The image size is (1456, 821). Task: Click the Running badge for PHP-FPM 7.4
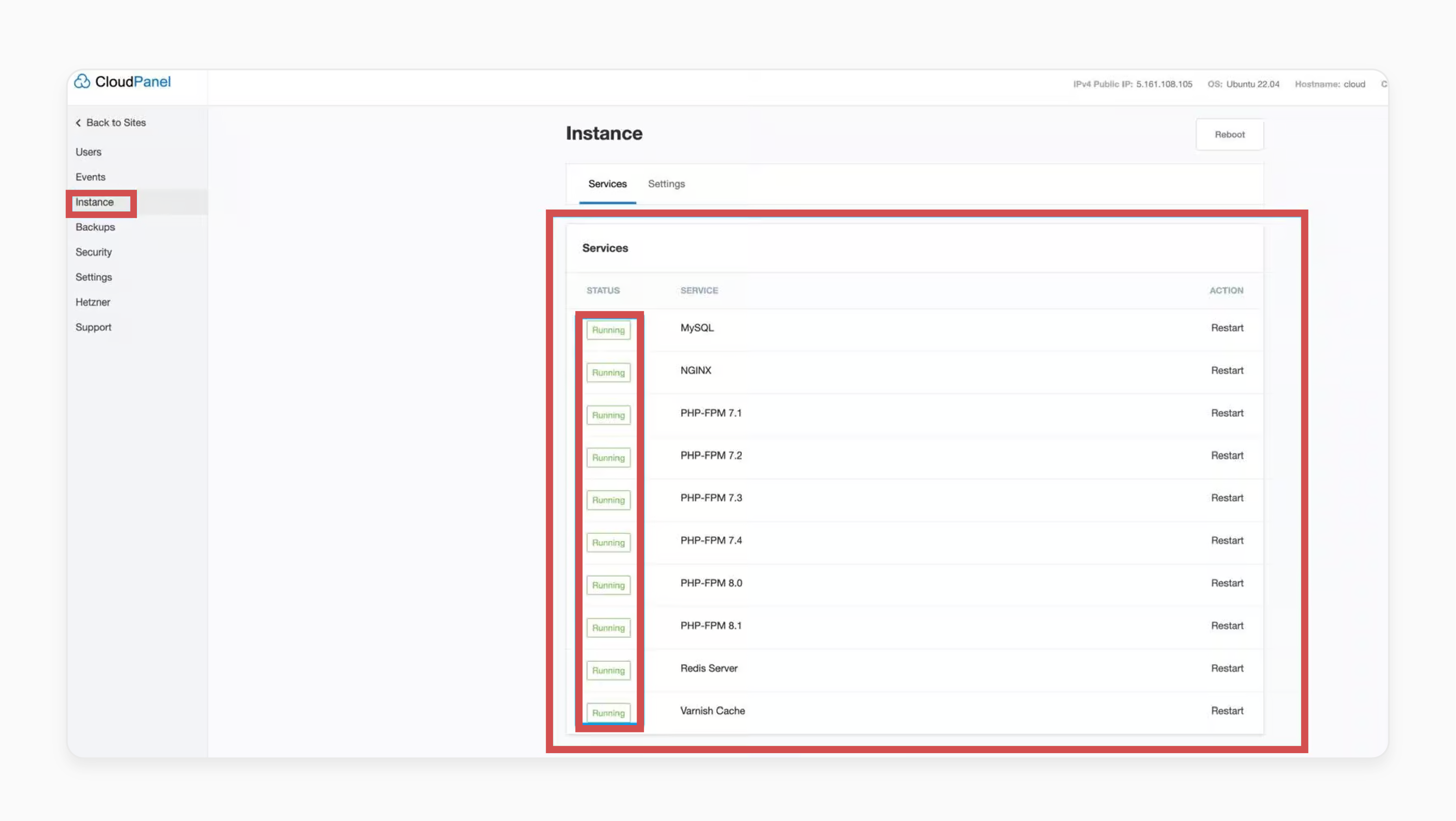pos(608,543)
